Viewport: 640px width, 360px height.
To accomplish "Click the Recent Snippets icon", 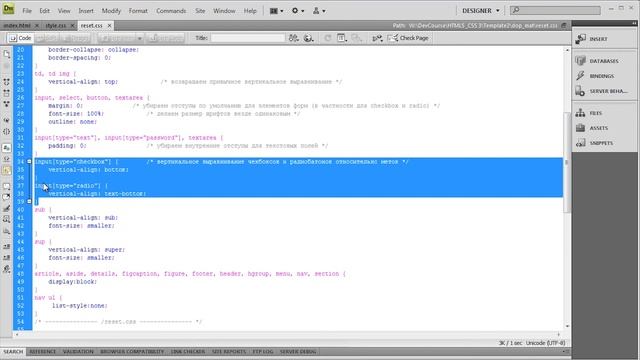I will coord(7,220).
